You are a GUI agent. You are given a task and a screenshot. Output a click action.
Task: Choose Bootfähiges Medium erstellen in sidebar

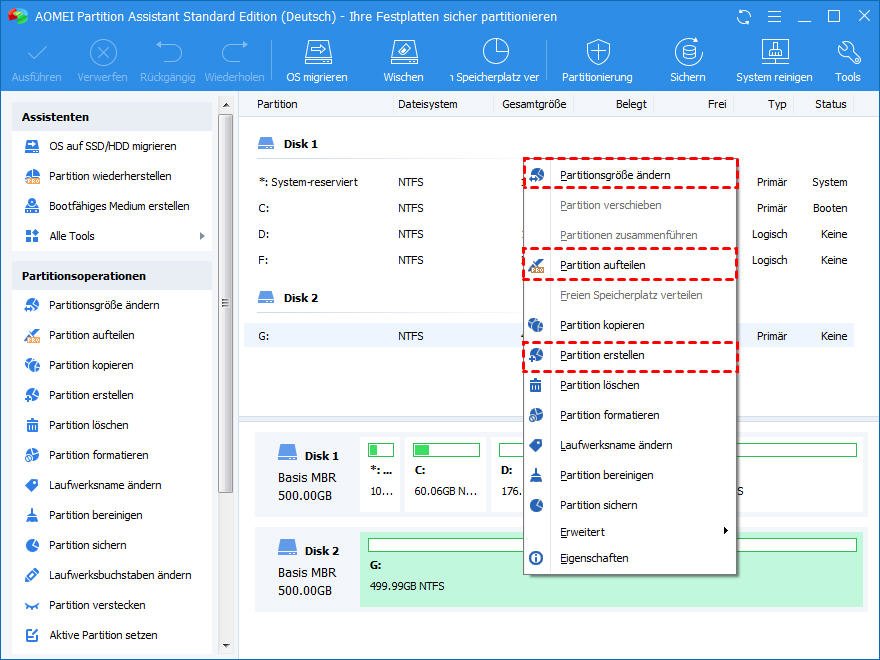coord(120,206)
